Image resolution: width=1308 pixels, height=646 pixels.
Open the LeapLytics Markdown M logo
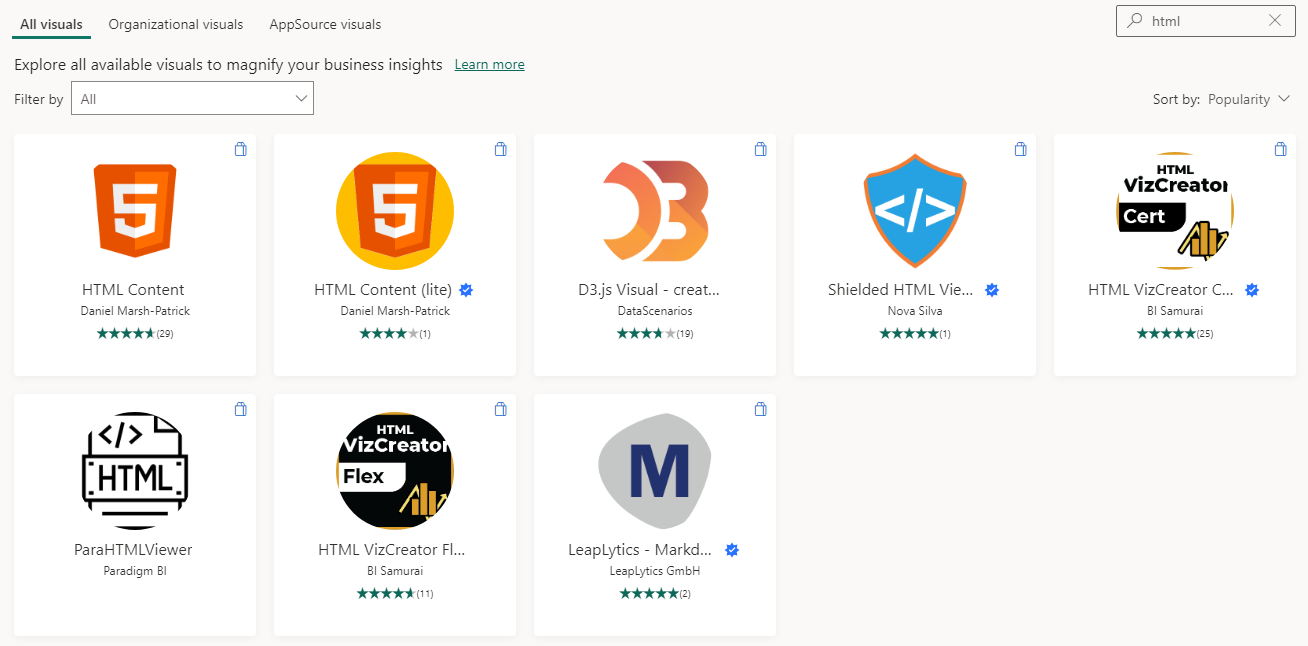point(655,471)
